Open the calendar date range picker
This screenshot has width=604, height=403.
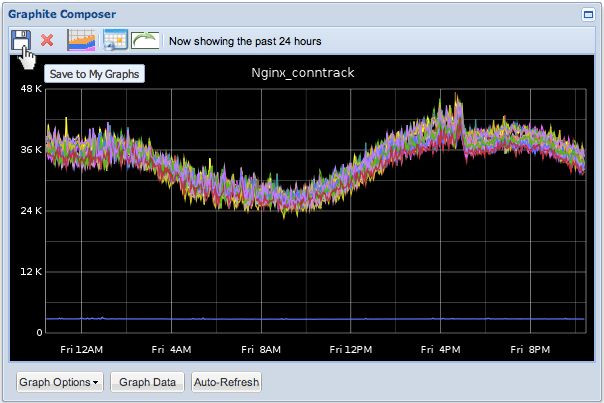[x=116, y=40]
